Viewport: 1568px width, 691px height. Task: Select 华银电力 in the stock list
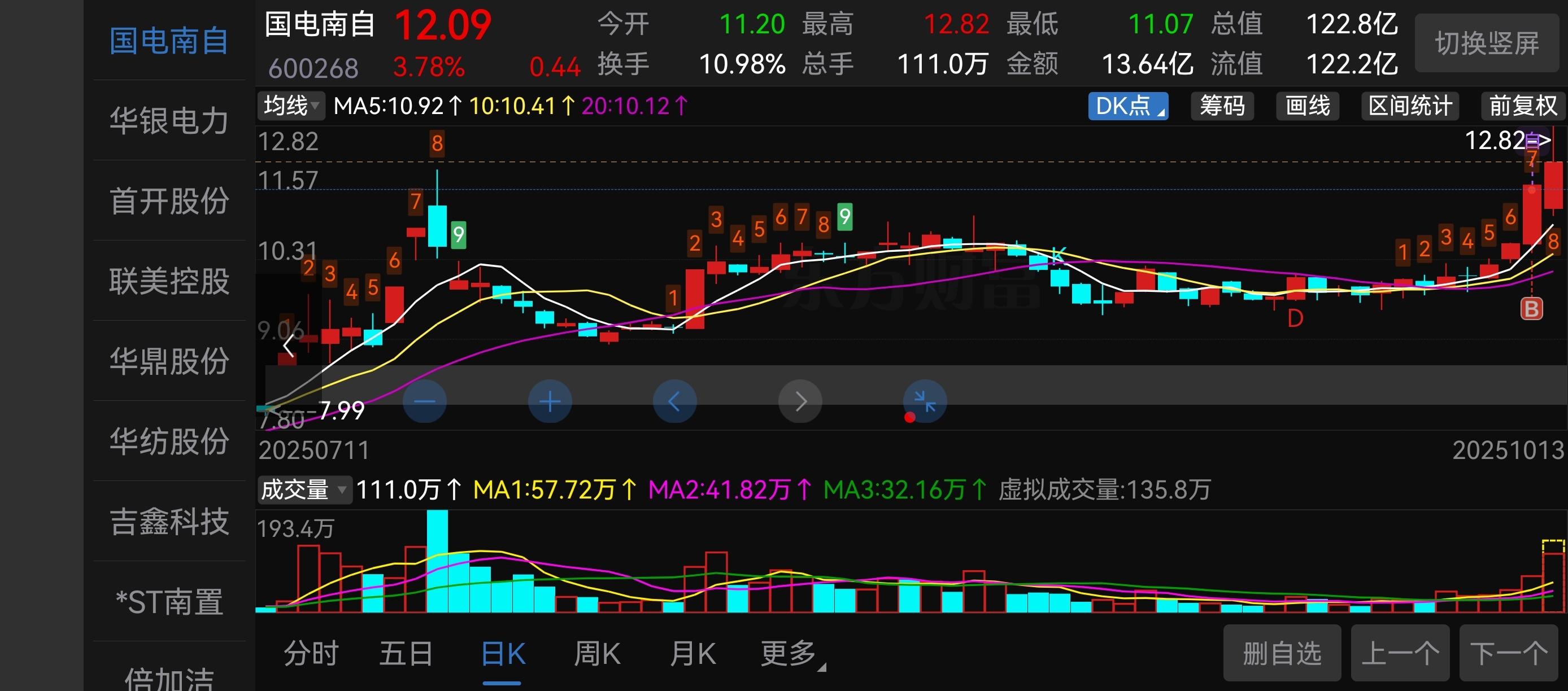tap(169, 120)
